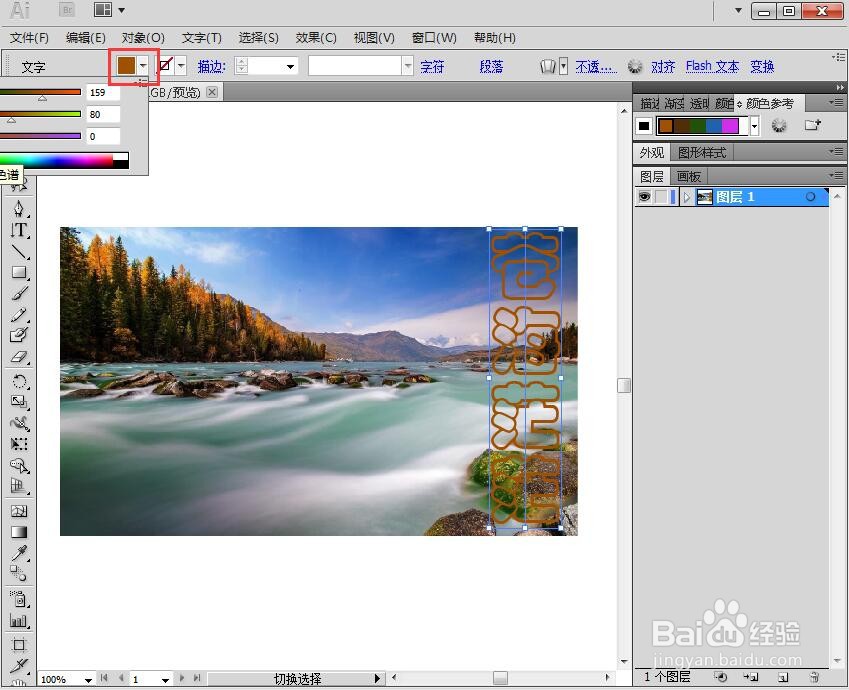This screenshot has width=849, height=690.
Task: Select the Scale tool
Action: 19,402
